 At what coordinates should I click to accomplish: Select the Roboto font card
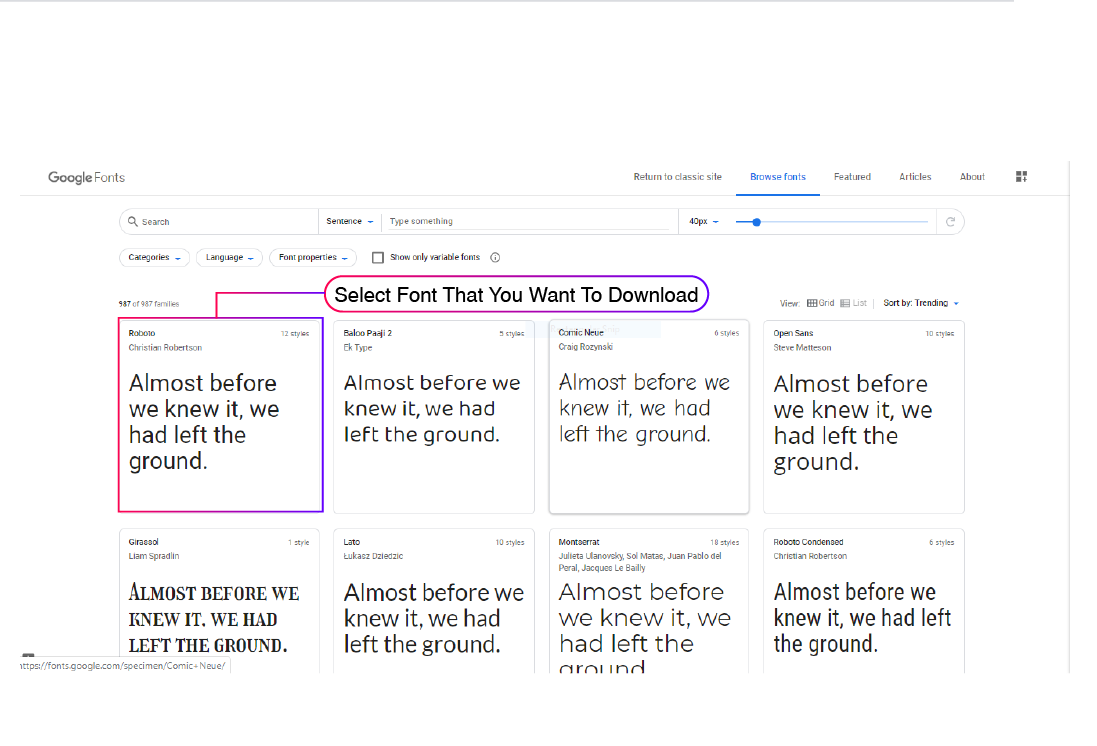220,415
